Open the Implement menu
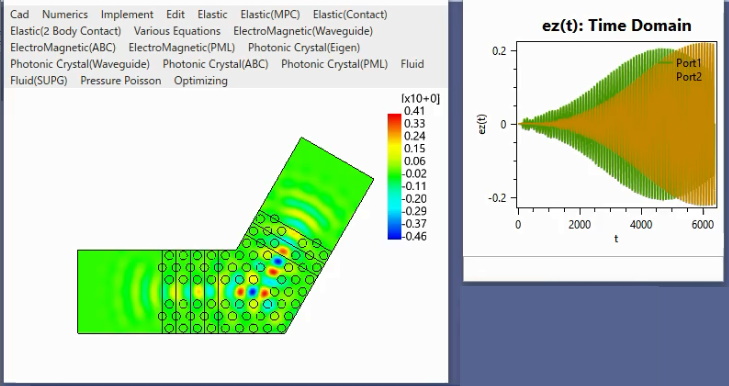The image size is (729, 386). (x=127, y=14)
